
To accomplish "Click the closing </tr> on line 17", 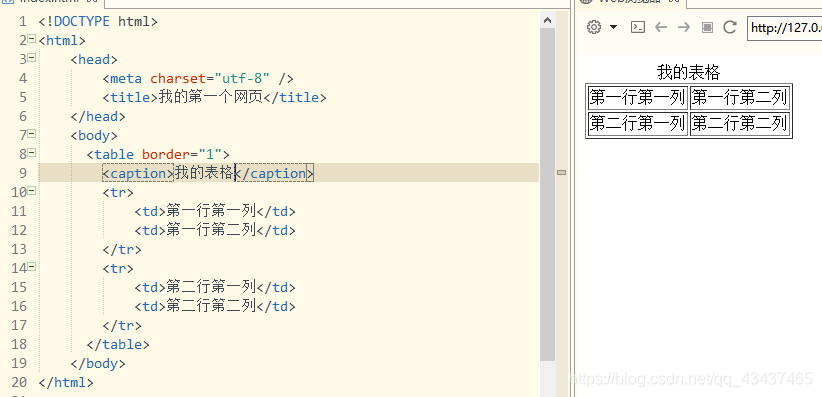I will tap(122, 326).
